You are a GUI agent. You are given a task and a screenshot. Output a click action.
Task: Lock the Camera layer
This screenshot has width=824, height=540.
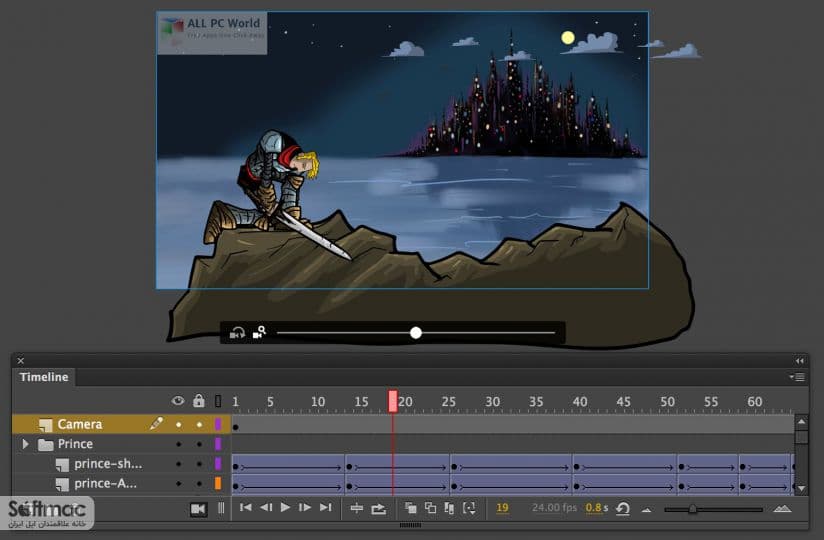[x=199, y=424]
